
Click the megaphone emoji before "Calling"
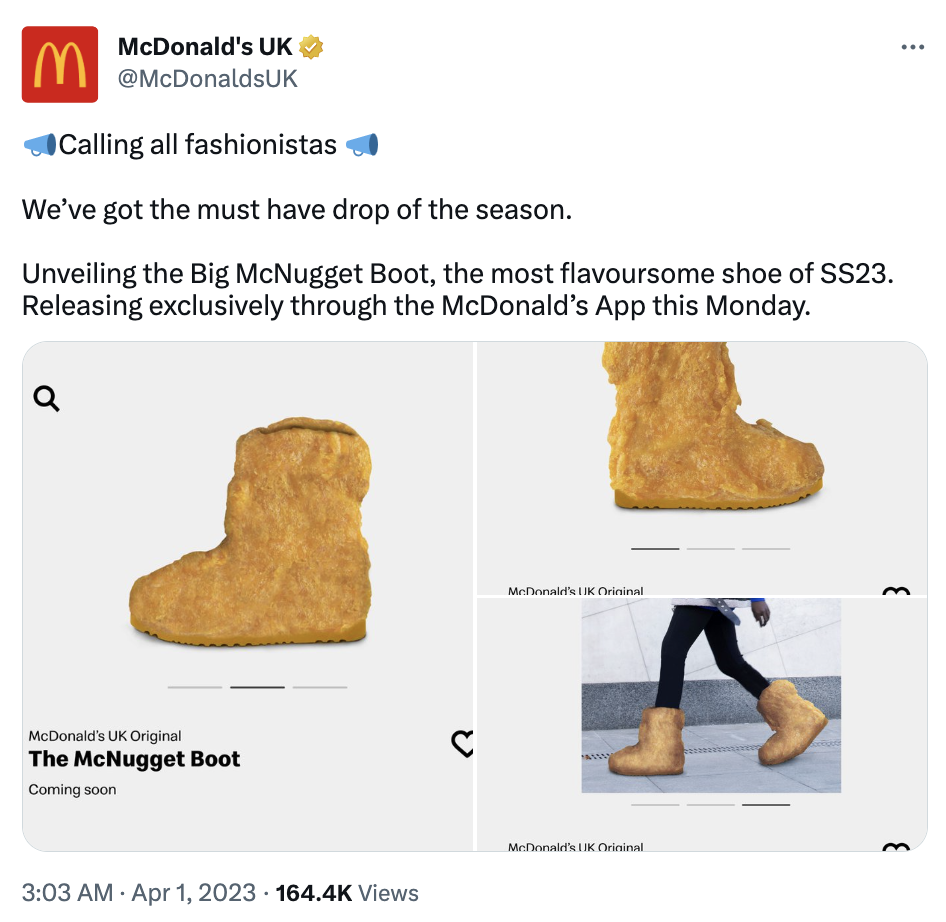(39, 146)
